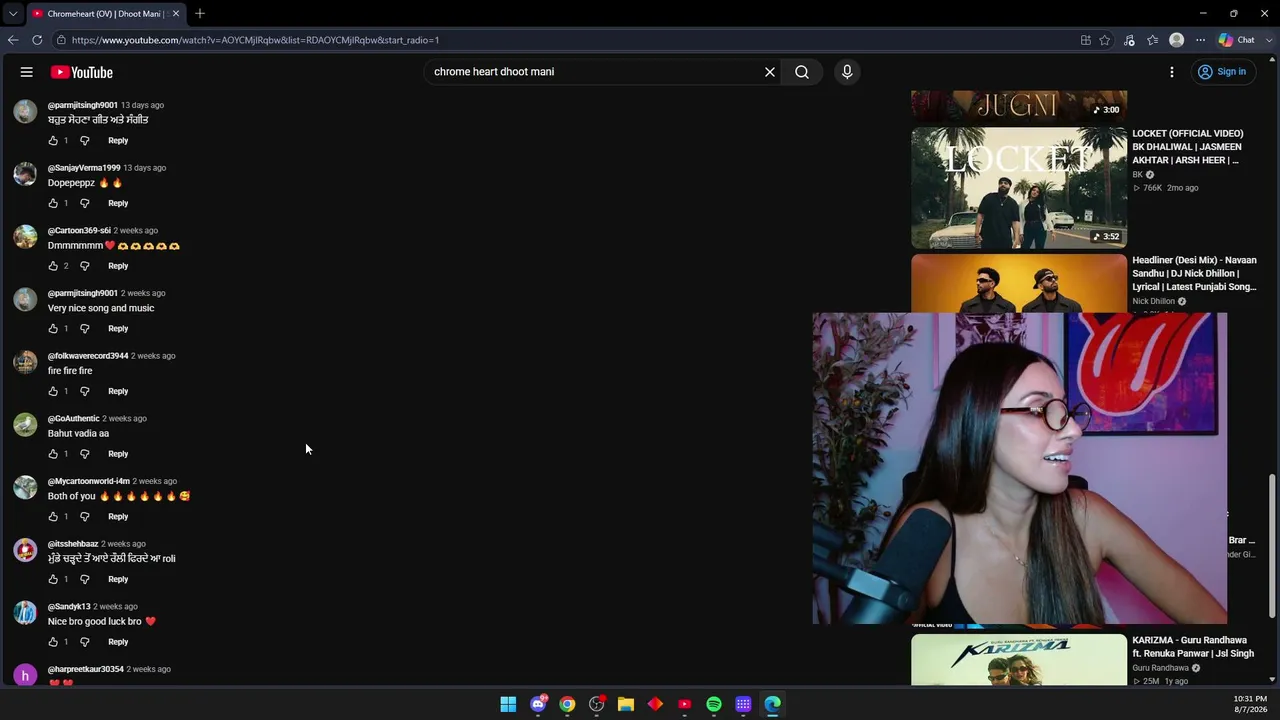Open the taskbar clock and date
Image resolution: width=1280 pixels, height=720 pixels.
(x=1250, y=704)
